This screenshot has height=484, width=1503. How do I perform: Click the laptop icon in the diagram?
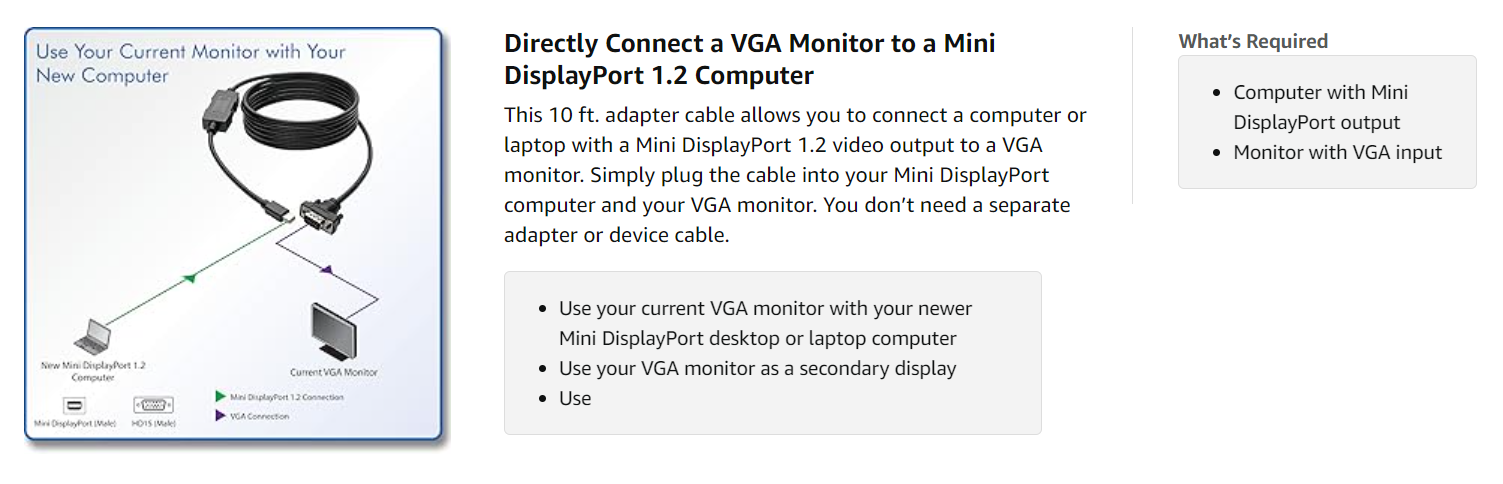coord(89,337)
